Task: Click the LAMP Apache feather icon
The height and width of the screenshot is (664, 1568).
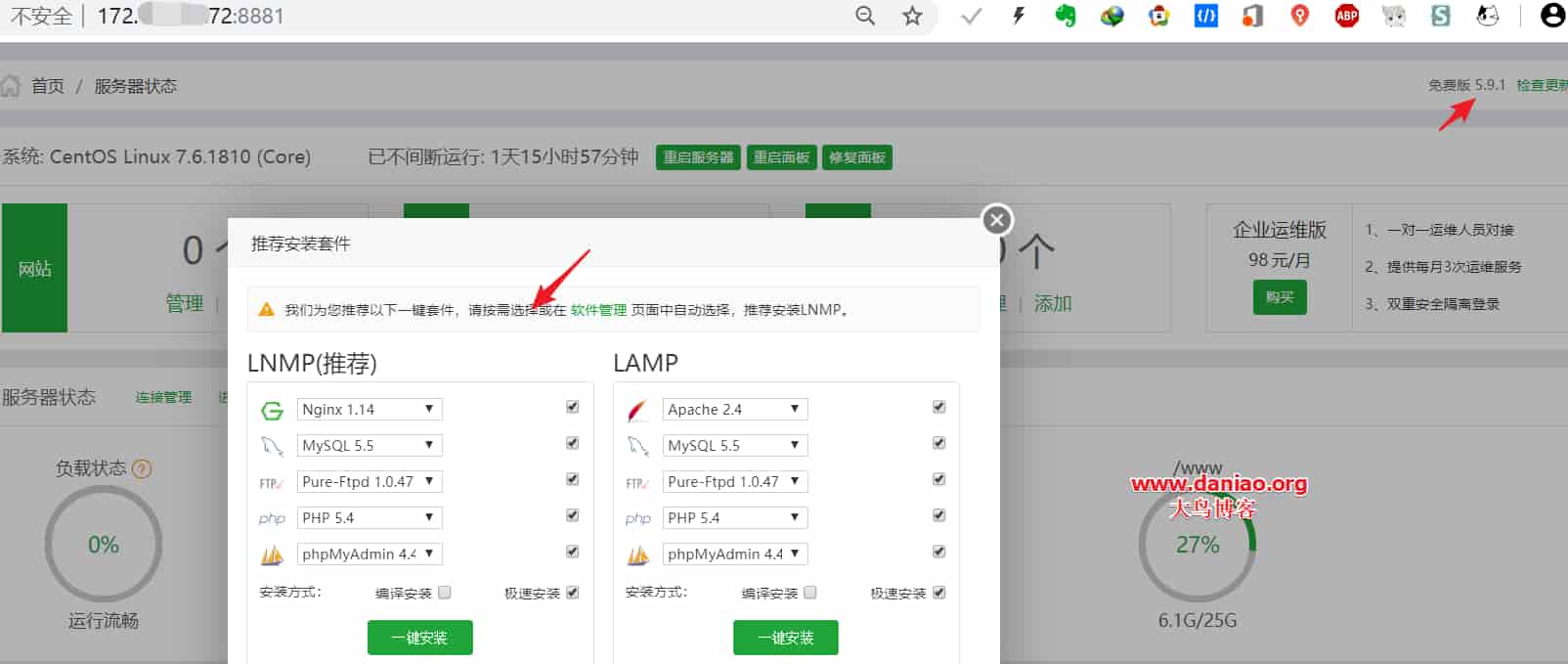Action: (637, 410)
